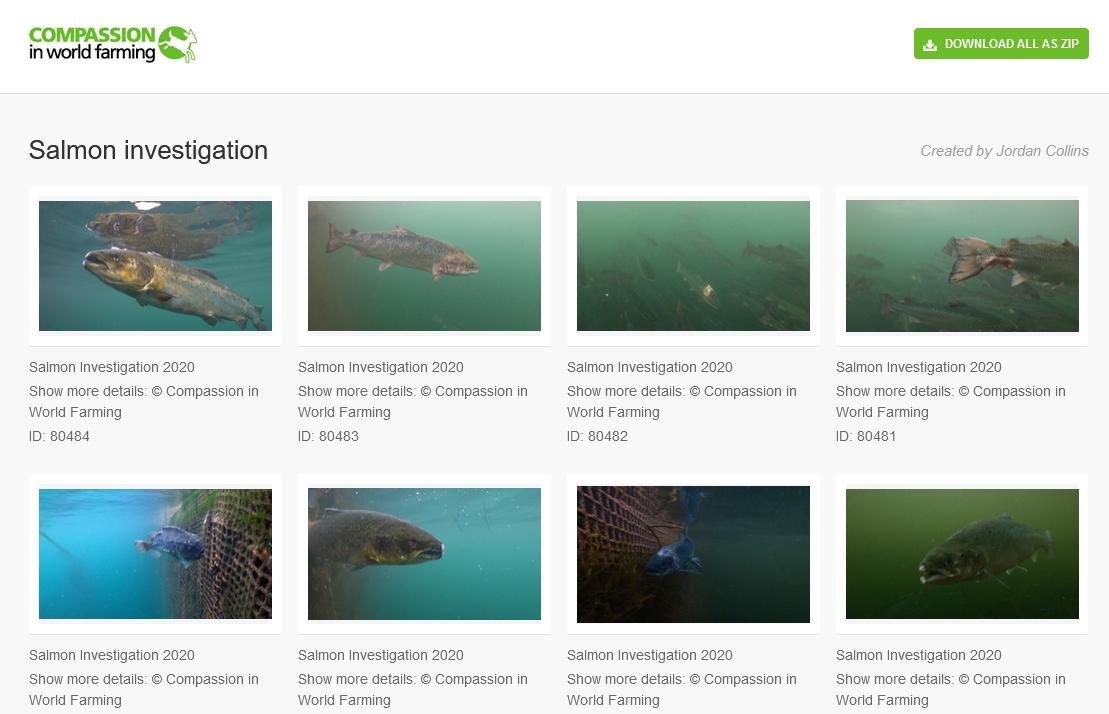
Task: Click the Created by Jordan Collins text
Action: (1004, 151)
